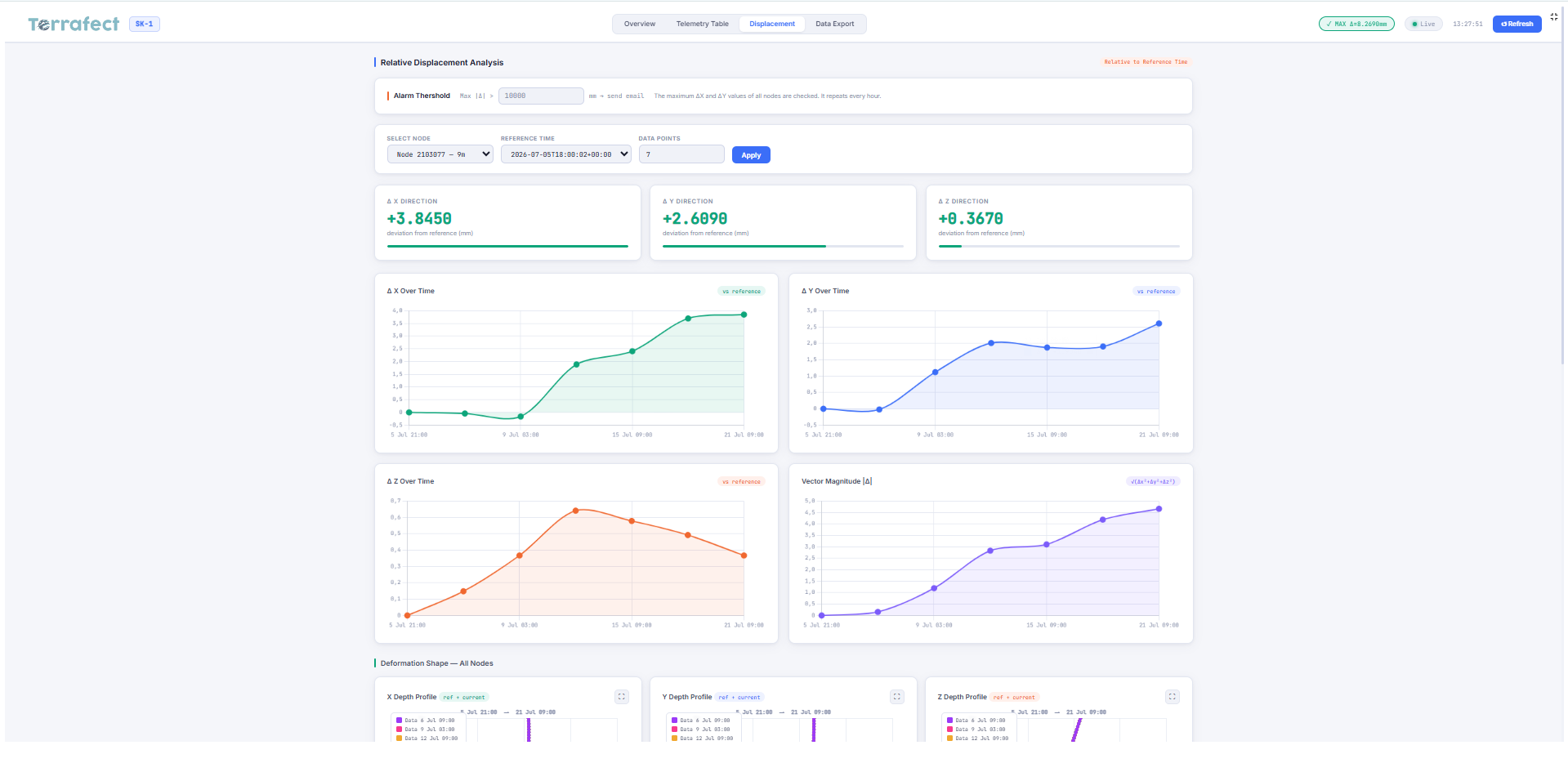Click the 'Y Depth Profile' title
The width and height of the screenshot is (1568, 772).
[687, 697]
